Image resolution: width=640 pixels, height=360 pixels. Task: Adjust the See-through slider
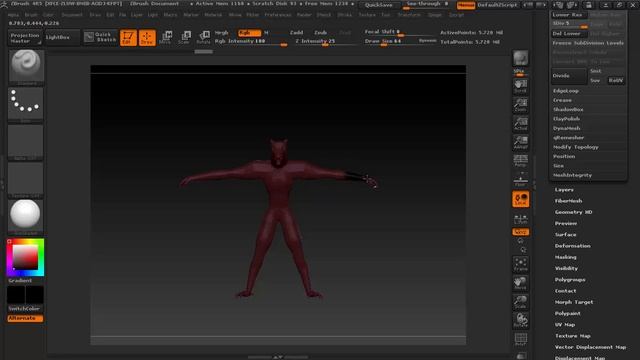427,4
